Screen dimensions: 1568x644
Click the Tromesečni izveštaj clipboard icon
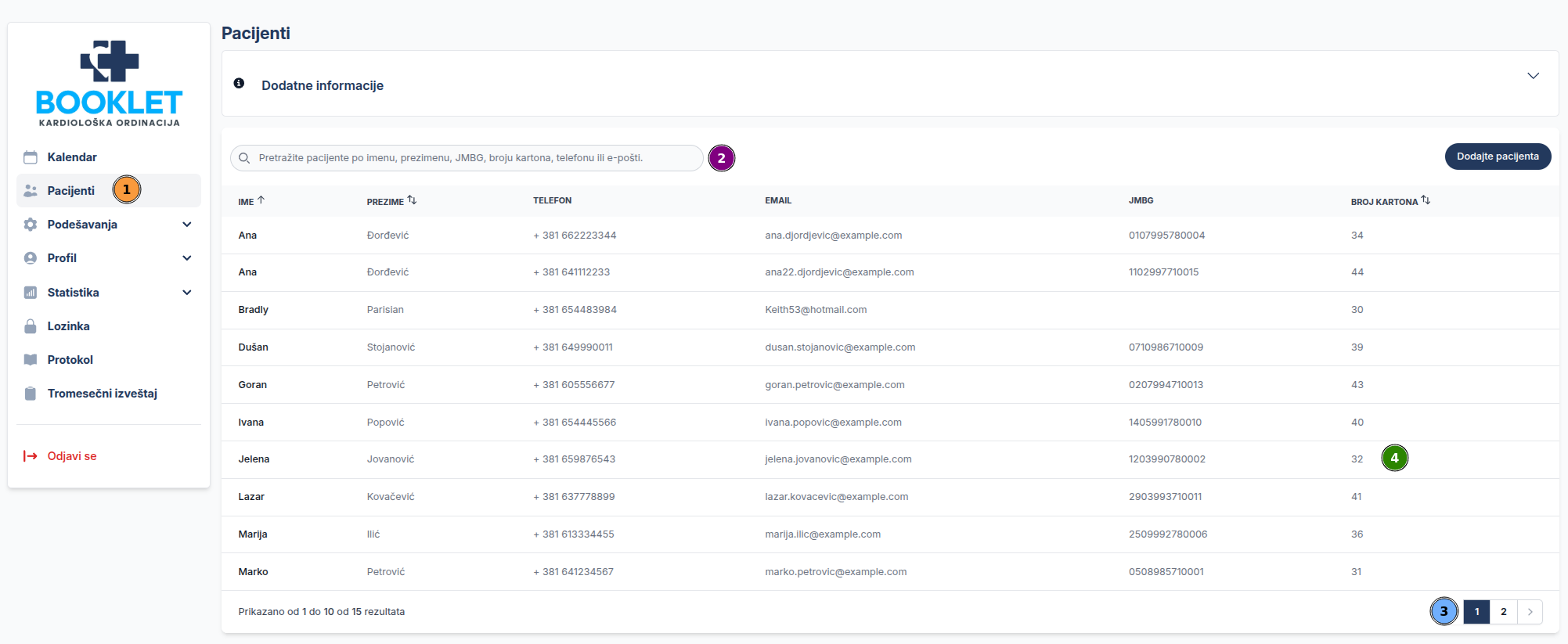coord(31,394)
